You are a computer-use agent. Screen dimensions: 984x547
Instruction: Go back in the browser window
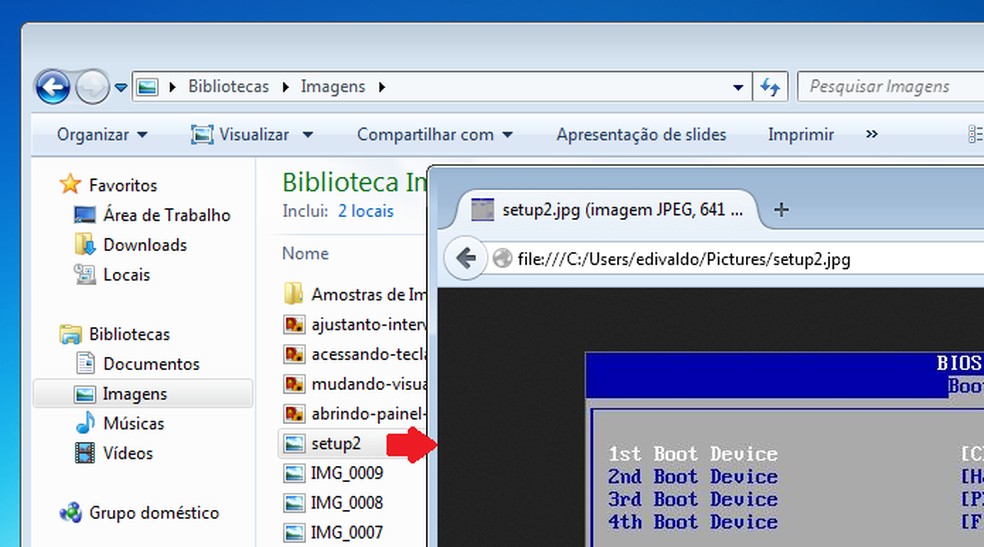[466, 258]
